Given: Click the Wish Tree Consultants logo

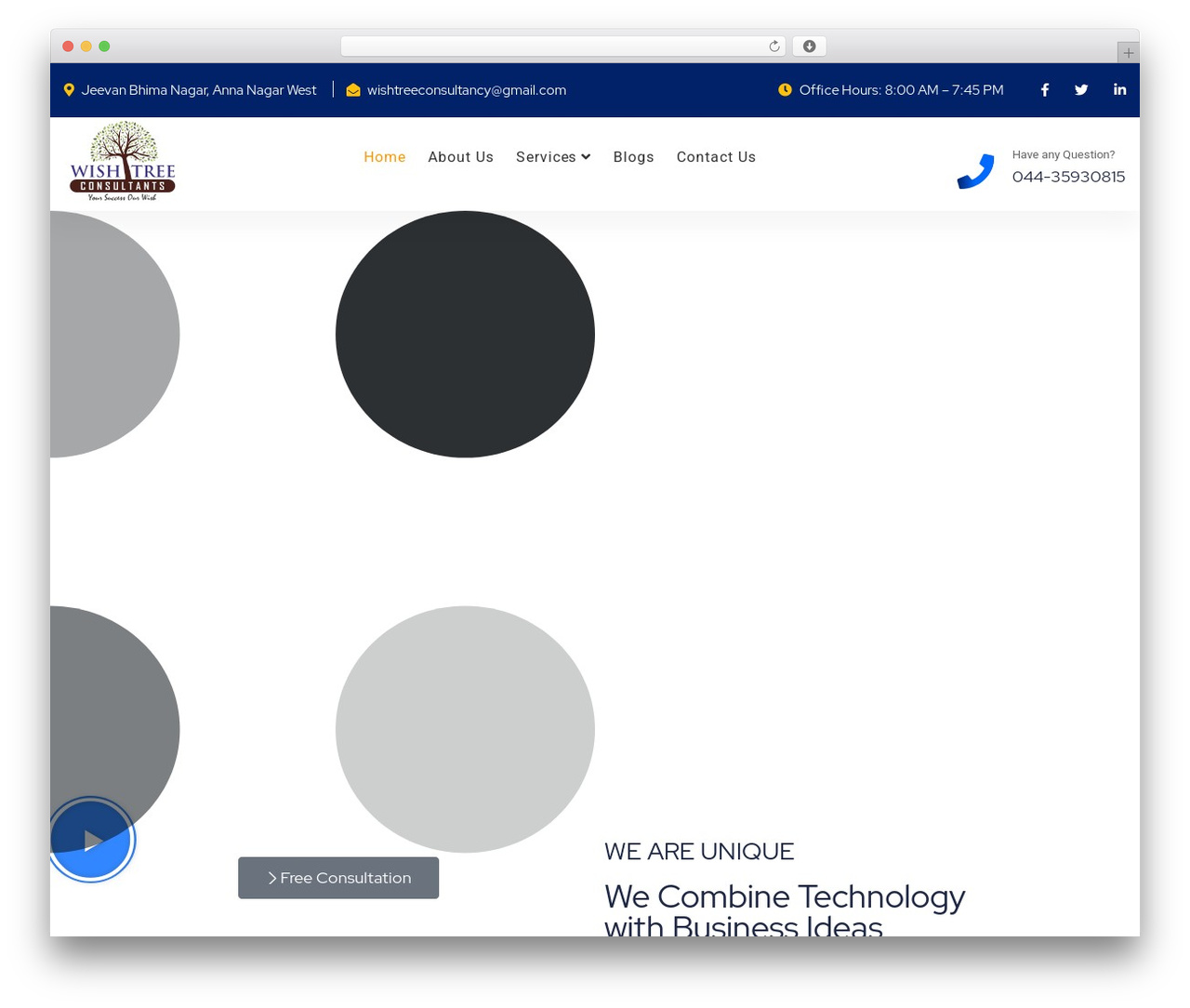Looking at the screenshot, I should (123, 161).
